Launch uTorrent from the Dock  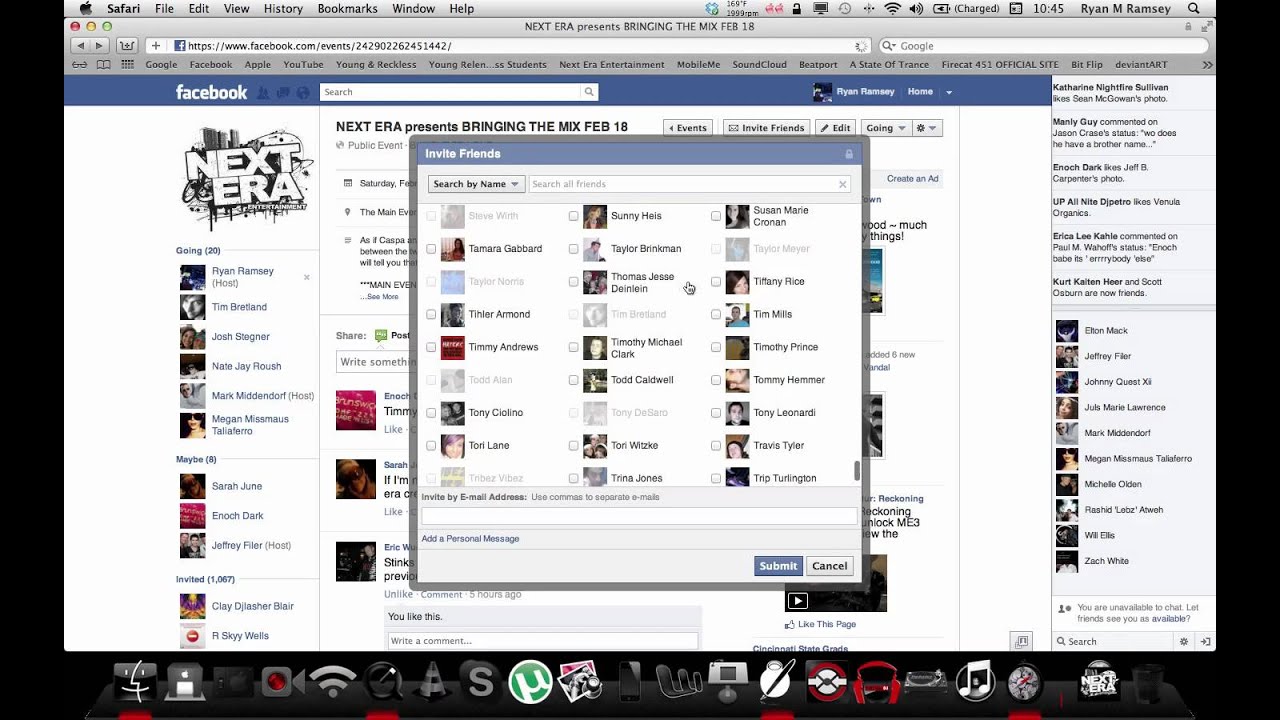[x=530, y=683]
